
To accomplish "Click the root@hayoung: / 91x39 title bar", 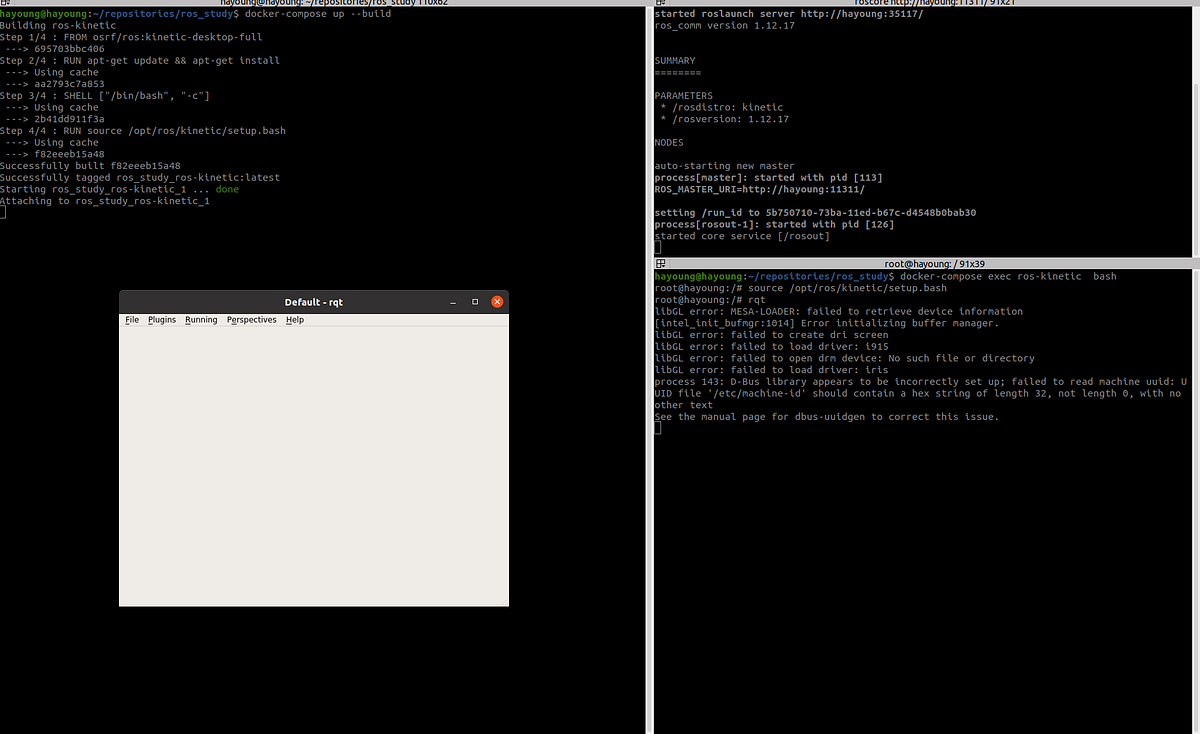I will pyautogui.click(x=933, y=263).
